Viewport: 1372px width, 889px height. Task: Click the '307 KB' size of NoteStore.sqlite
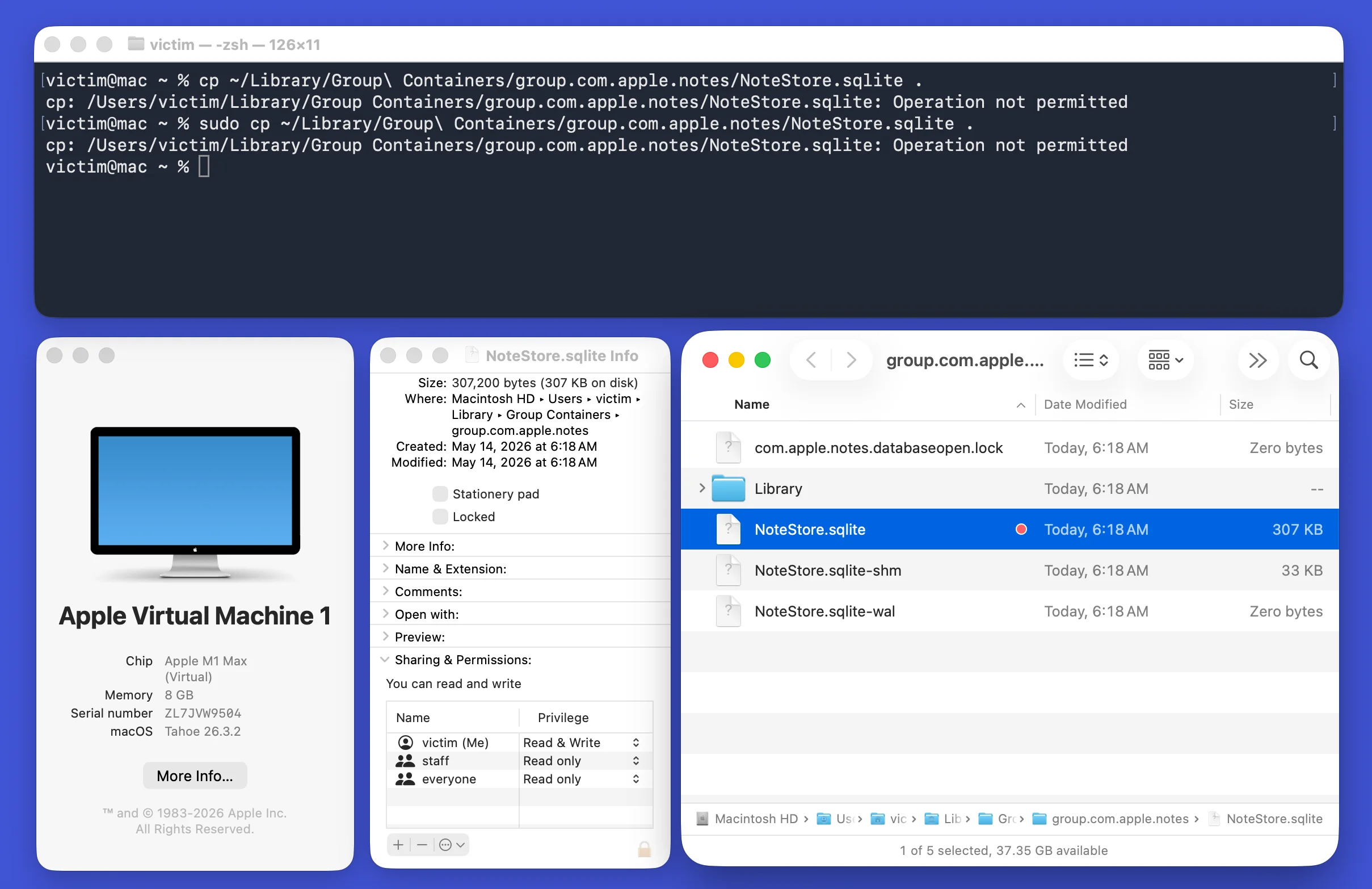(1297, 529)
